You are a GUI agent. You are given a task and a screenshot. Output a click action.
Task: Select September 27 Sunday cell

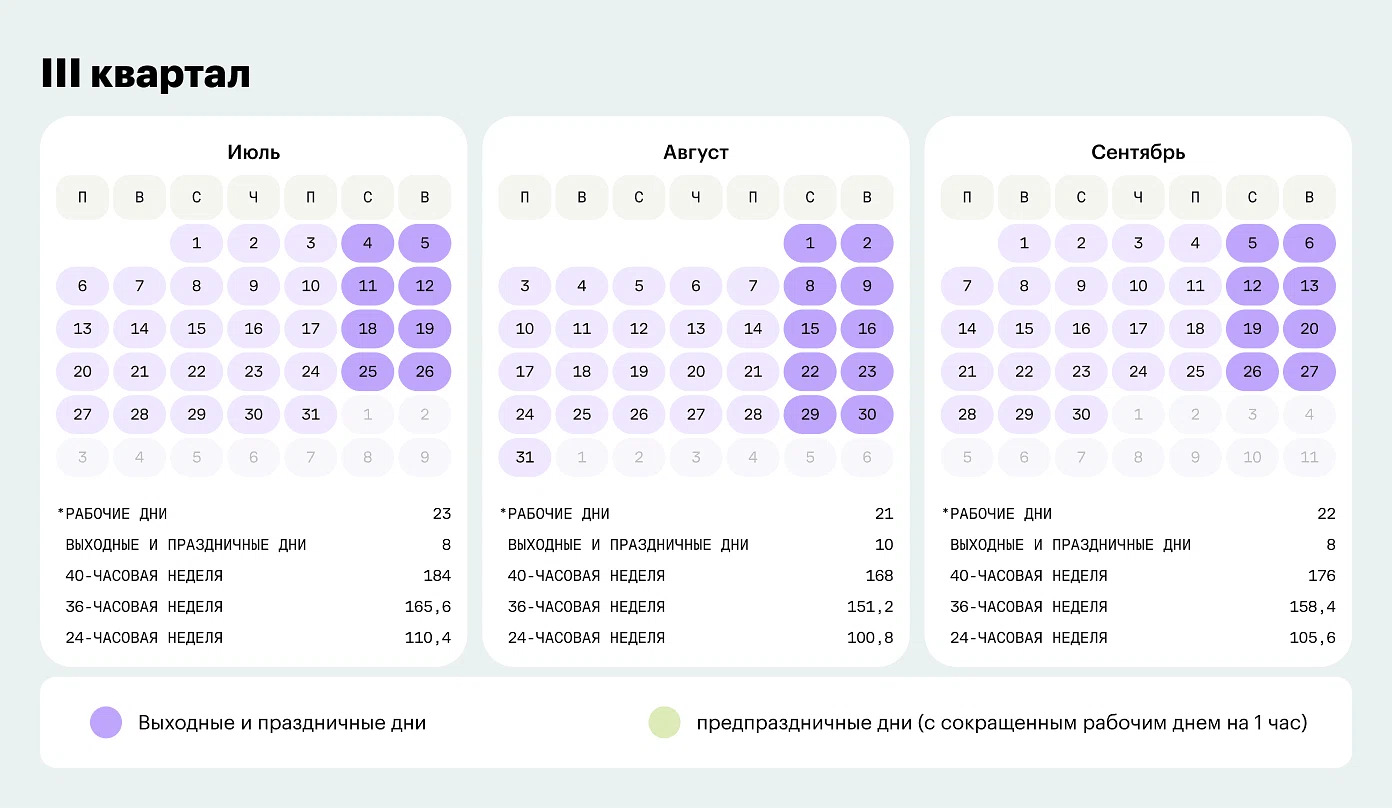point(1309,371)
